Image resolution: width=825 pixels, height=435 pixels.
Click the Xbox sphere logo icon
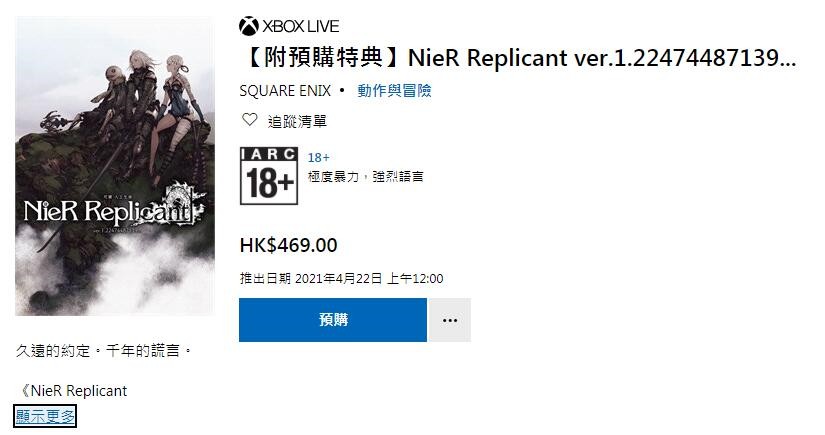(x=248, y=26)
